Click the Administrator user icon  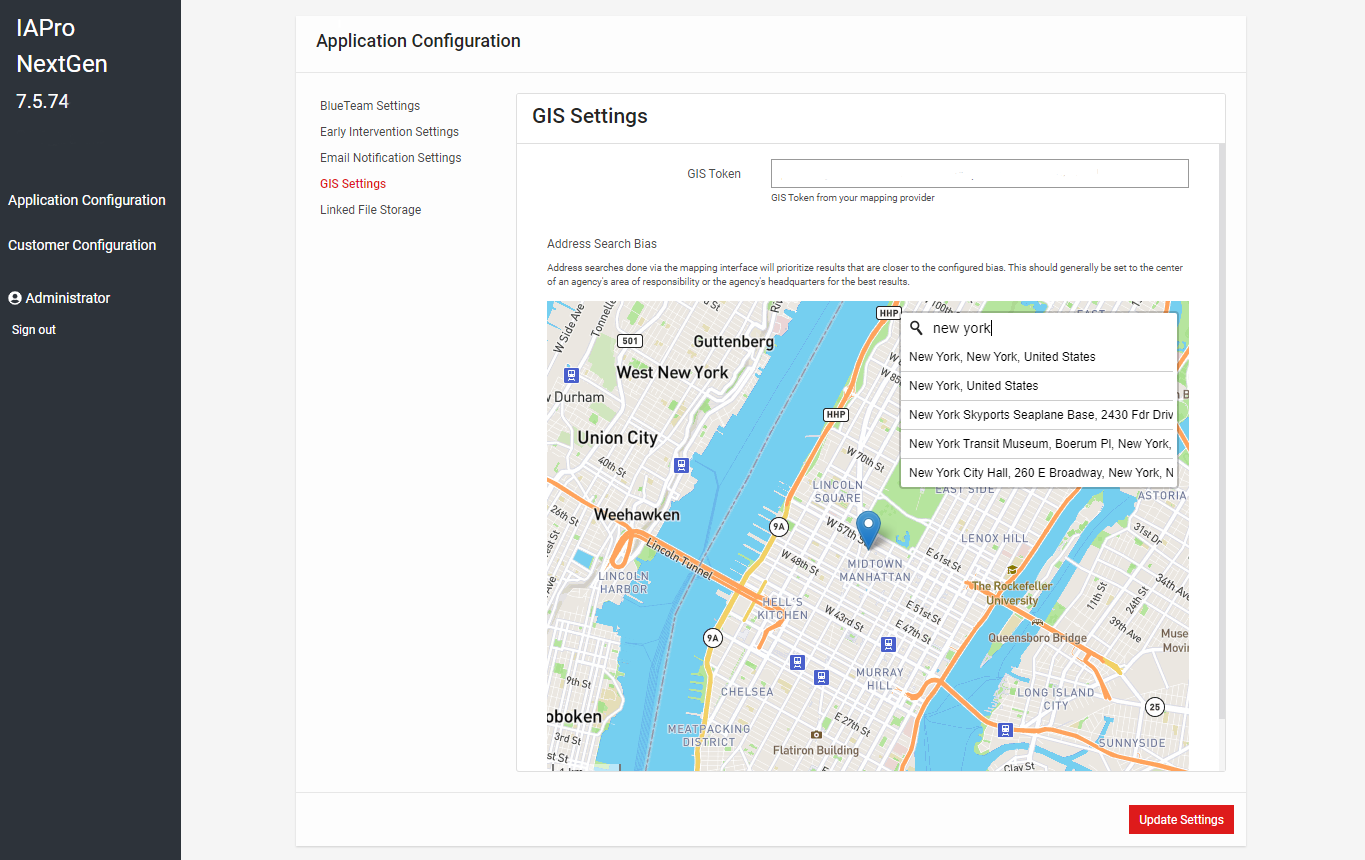tap(15, 298)
